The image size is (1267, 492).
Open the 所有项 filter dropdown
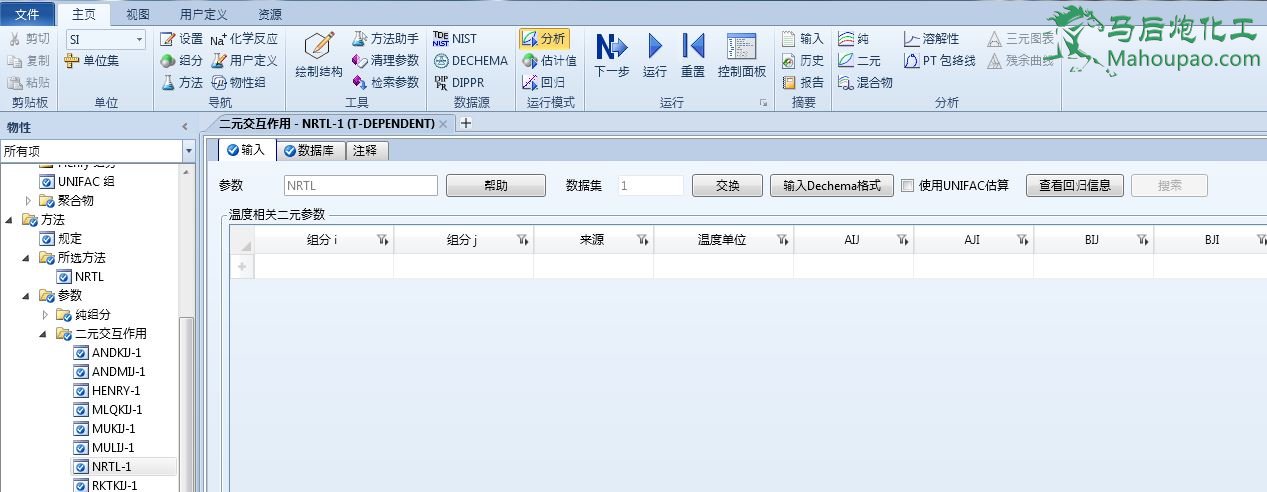coord(189,151)
